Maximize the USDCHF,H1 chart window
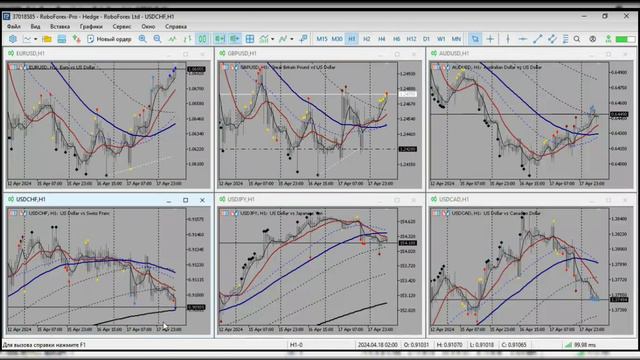Image resolution: width=640 pixels, height=360 pixels. pyautogui.click(x=185, y=200)
